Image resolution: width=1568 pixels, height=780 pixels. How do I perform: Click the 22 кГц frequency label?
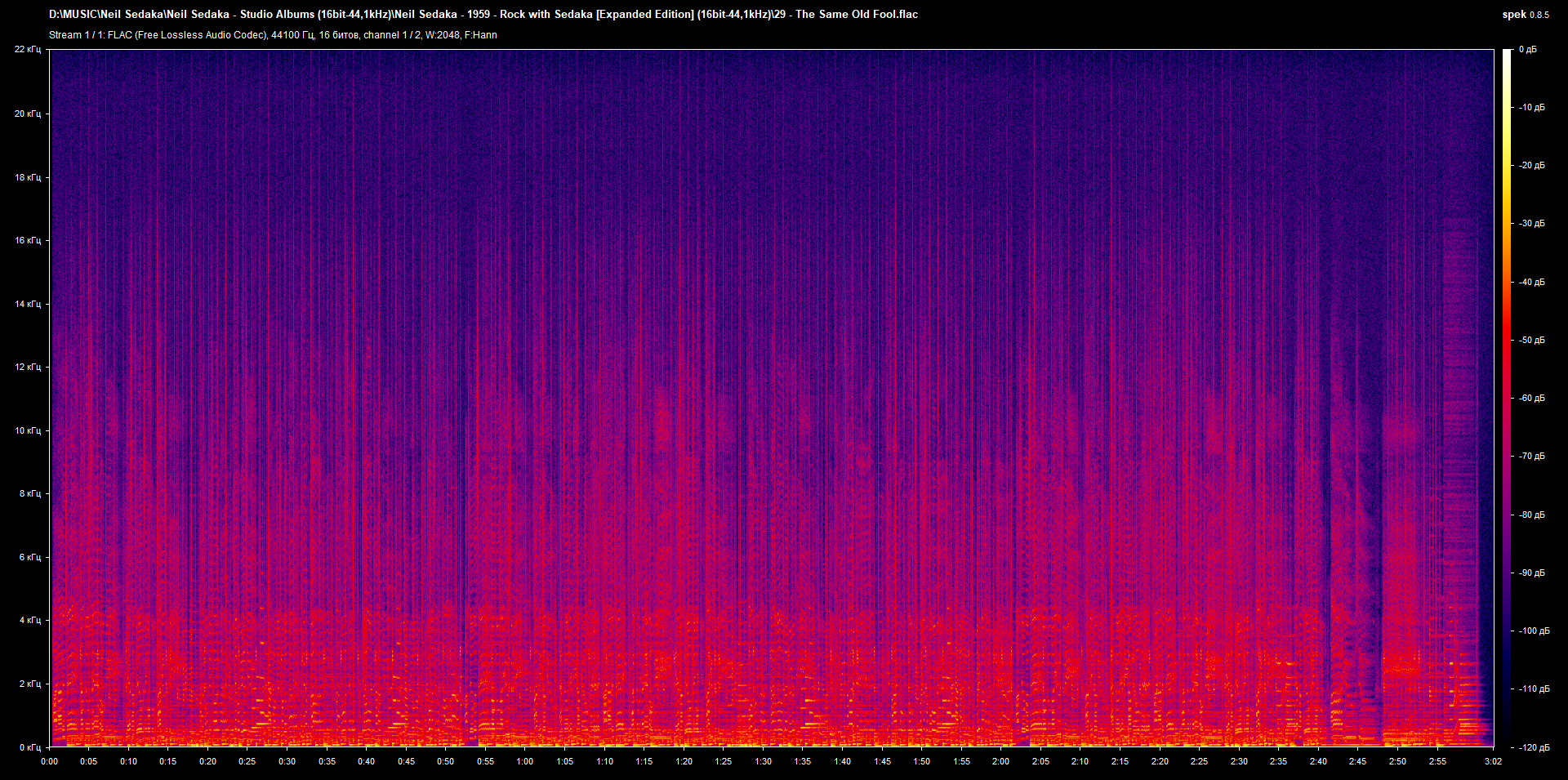[28, 50]
